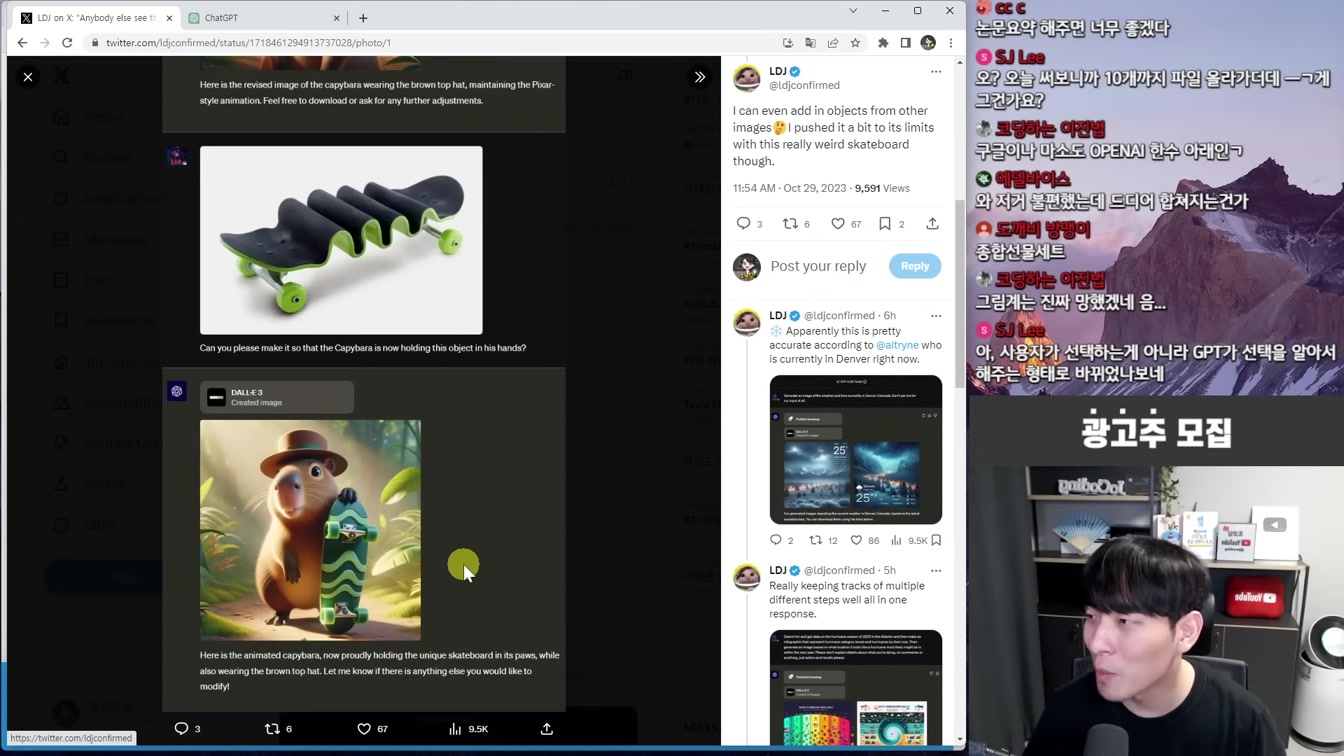Like the main tweet with 67 likes
The width and height of the screenshot is (1344, 756).
(x=838, y=224)
